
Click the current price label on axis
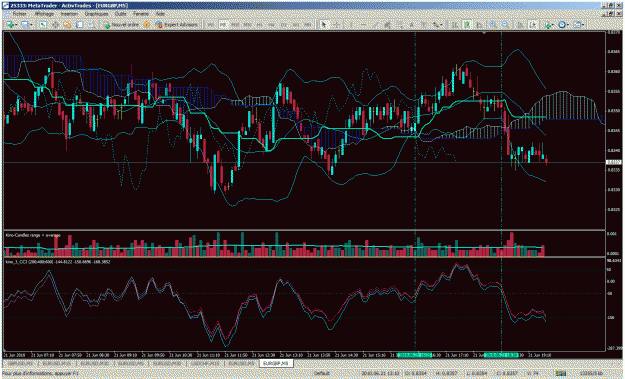(613, 162)
